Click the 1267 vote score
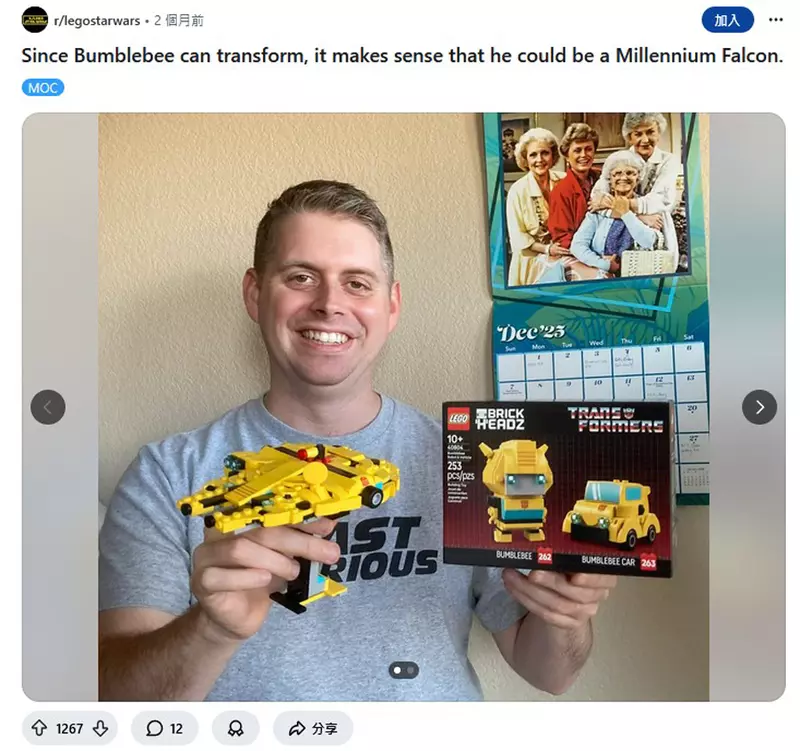 click(69, 729)
